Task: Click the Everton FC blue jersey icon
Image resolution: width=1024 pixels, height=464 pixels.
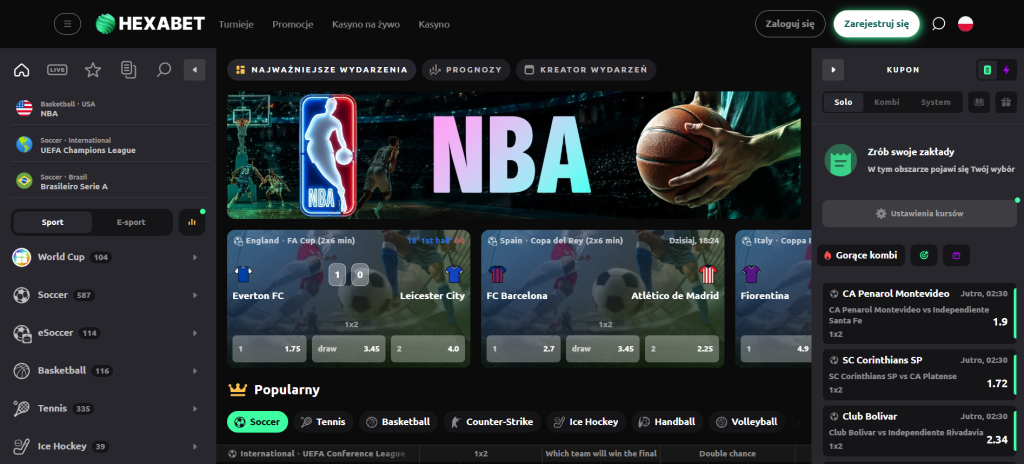Action: click(242, 274)
